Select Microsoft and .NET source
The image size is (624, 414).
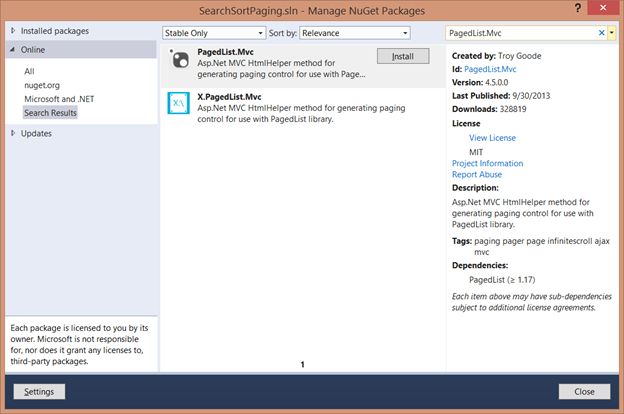(x=59, y=99)
